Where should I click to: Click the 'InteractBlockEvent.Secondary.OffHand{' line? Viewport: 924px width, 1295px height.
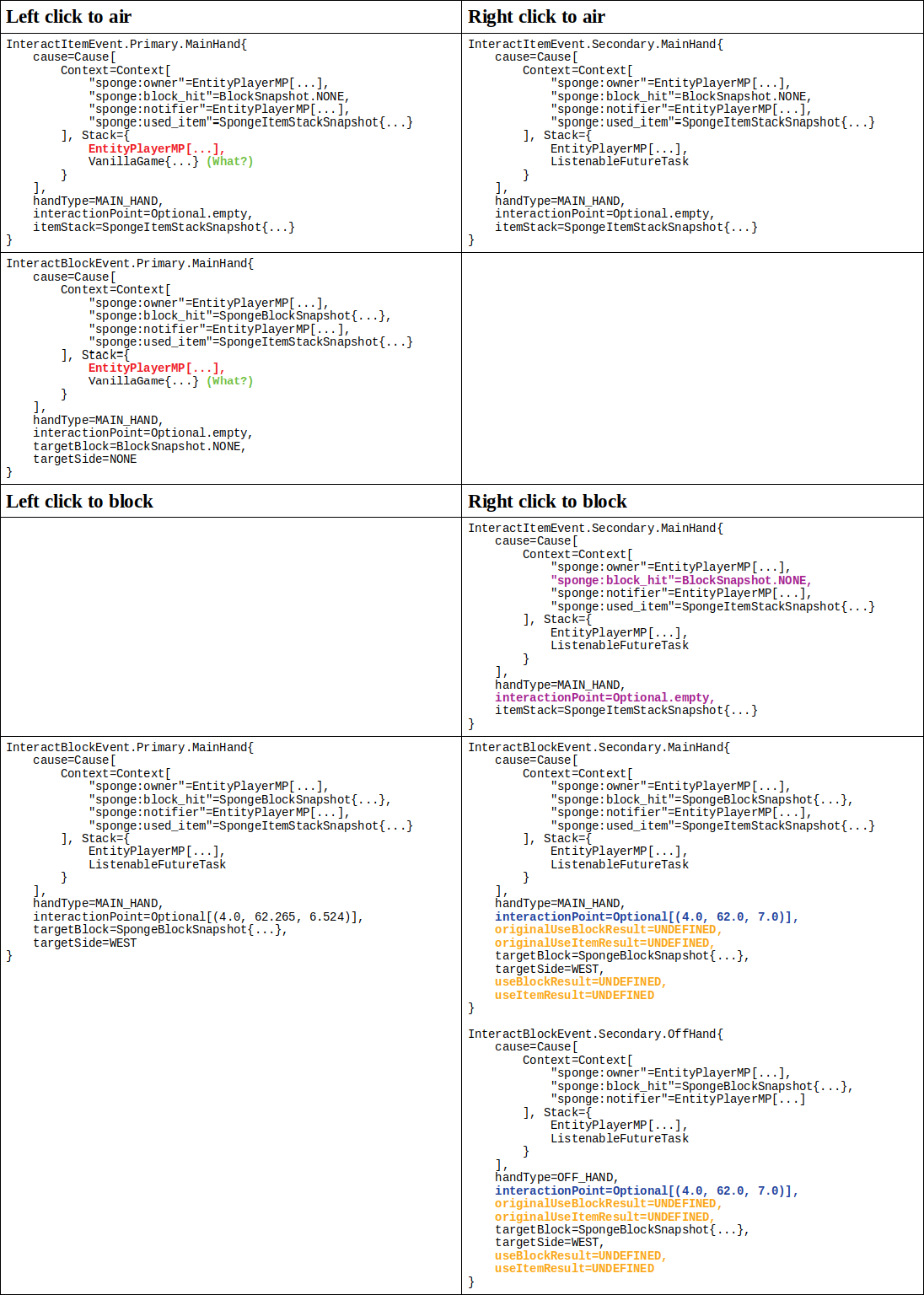(595, 1034)
